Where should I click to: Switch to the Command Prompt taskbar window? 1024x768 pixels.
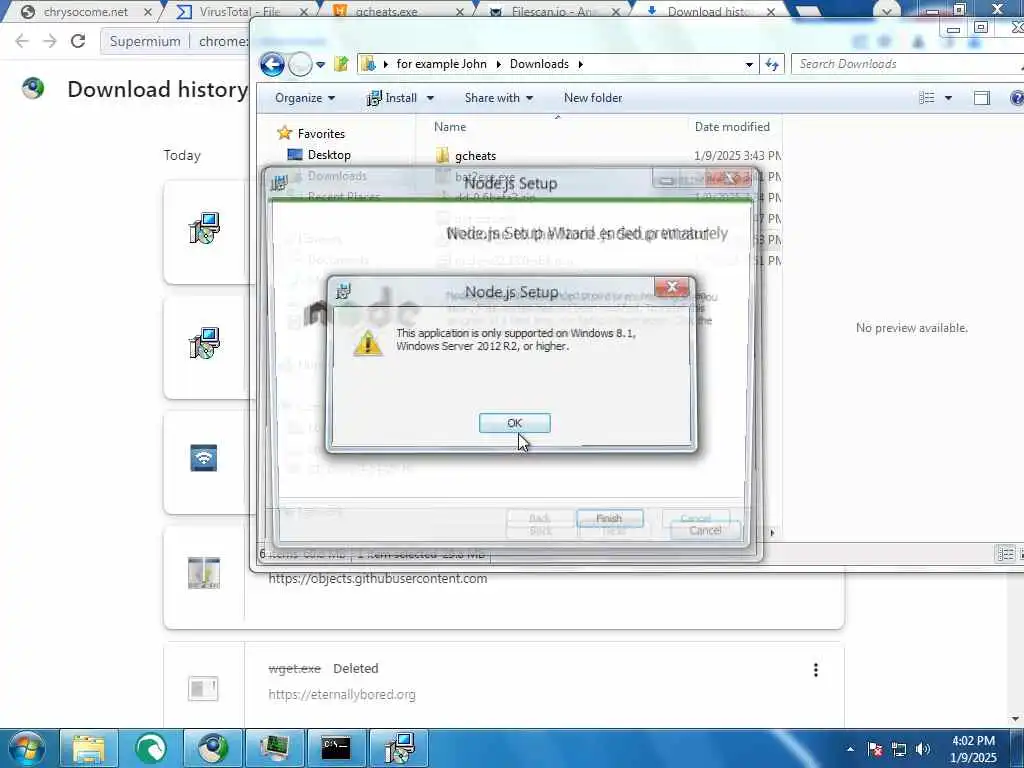(x=337, y=748)
